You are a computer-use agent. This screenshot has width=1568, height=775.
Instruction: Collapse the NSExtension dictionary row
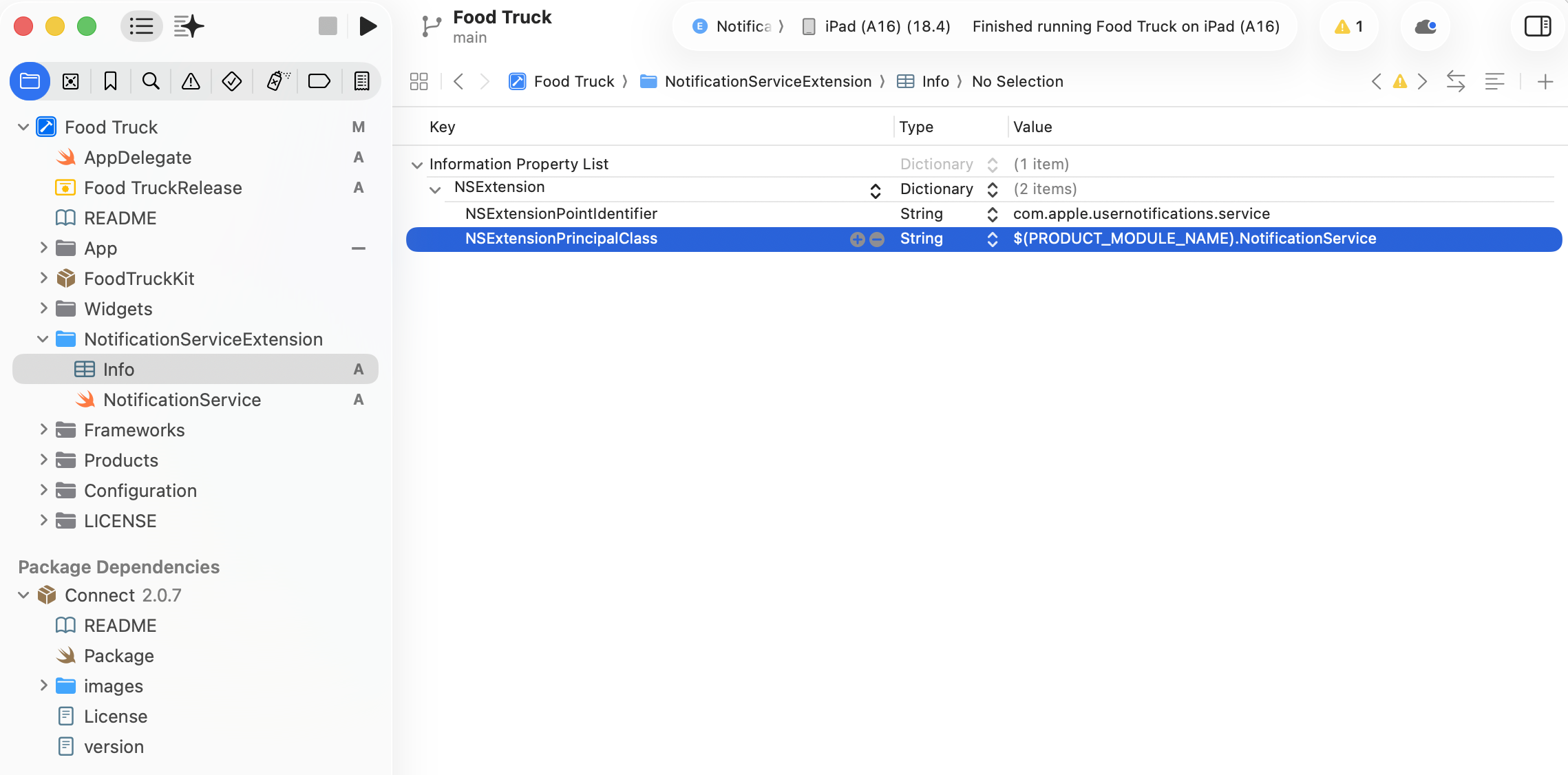[435, 189]
